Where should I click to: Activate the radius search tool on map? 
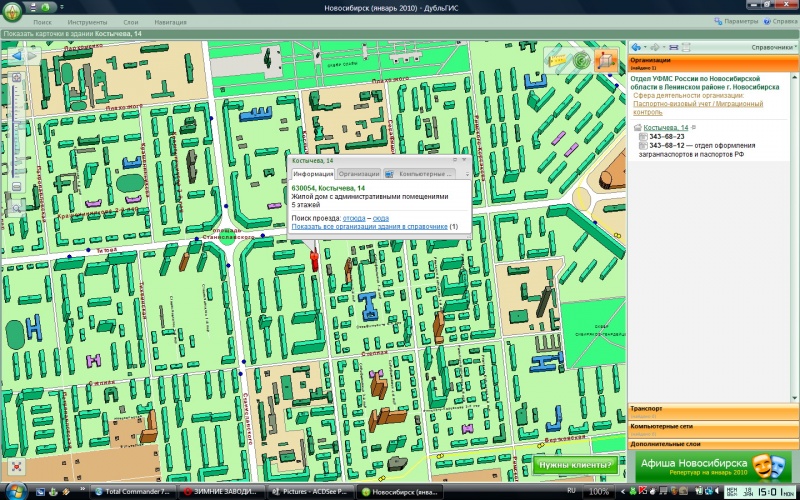(580, 62)
